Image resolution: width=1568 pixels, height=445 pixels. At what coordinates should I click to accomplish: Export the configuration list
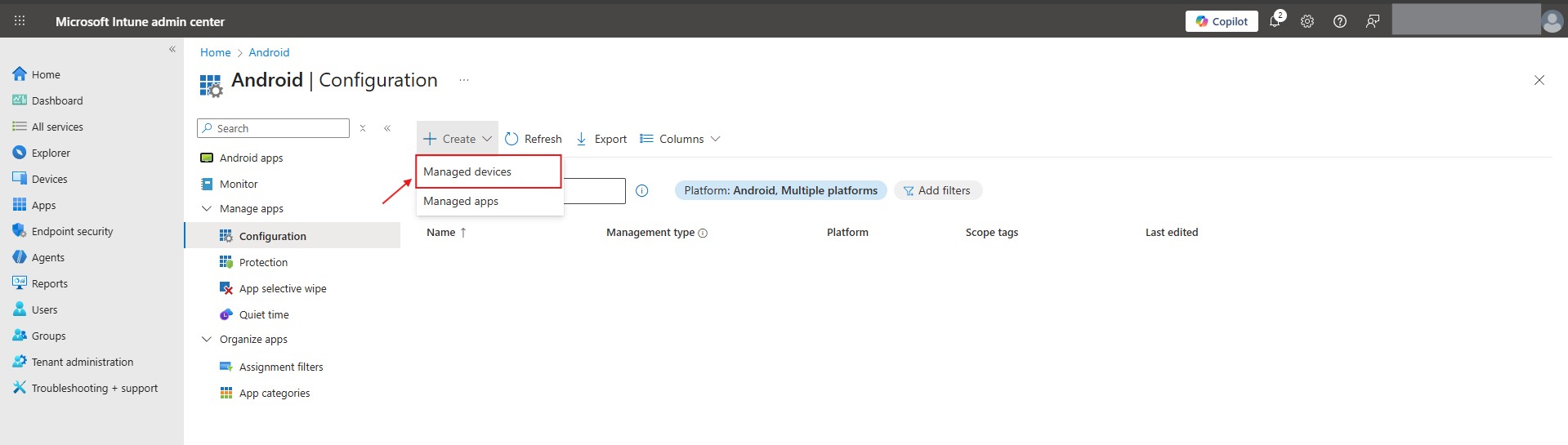point(601,139)
